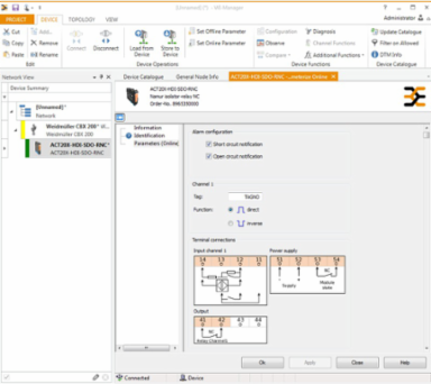Screen dimensions: 431x384
Task: Select ACT20X-HDI-SDO-RNC device in network tree
Action: (x=68, y=148)
